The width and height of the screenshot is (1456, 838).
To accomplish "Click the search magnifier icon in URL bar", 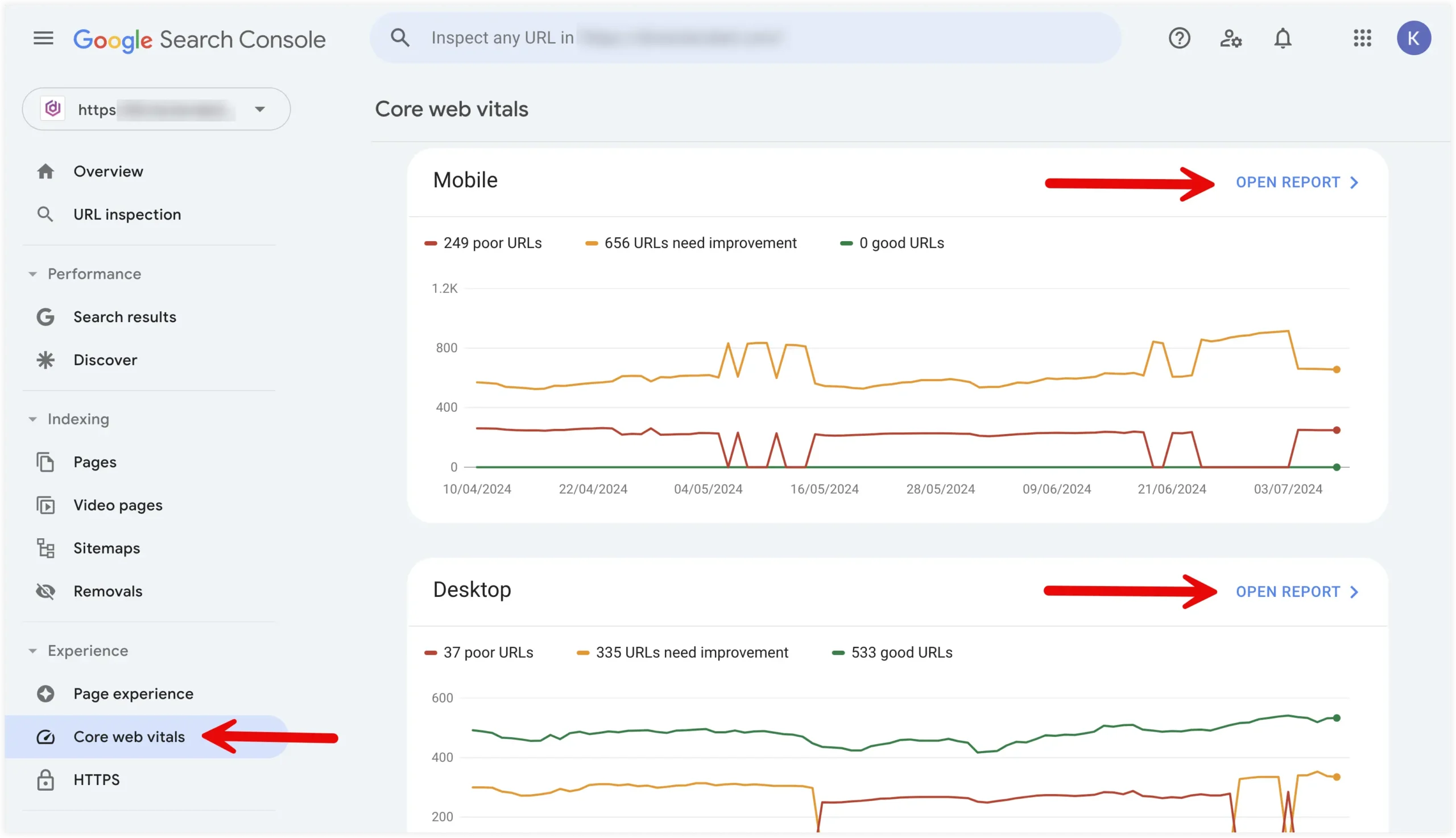I will [400, 38].
